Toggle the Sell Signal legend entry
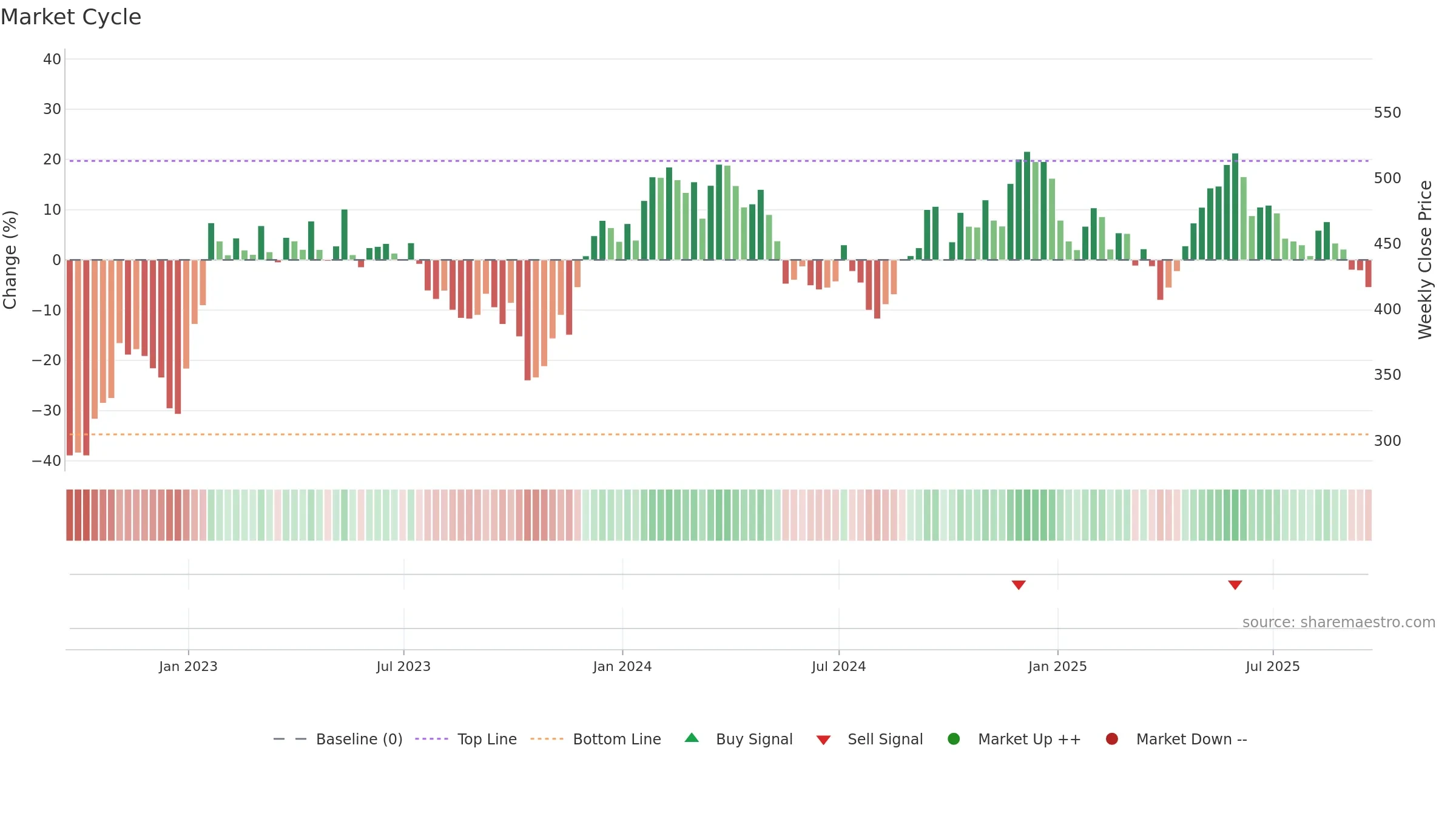This screenshot has height=819, width=1456. [x=869, y=739]
